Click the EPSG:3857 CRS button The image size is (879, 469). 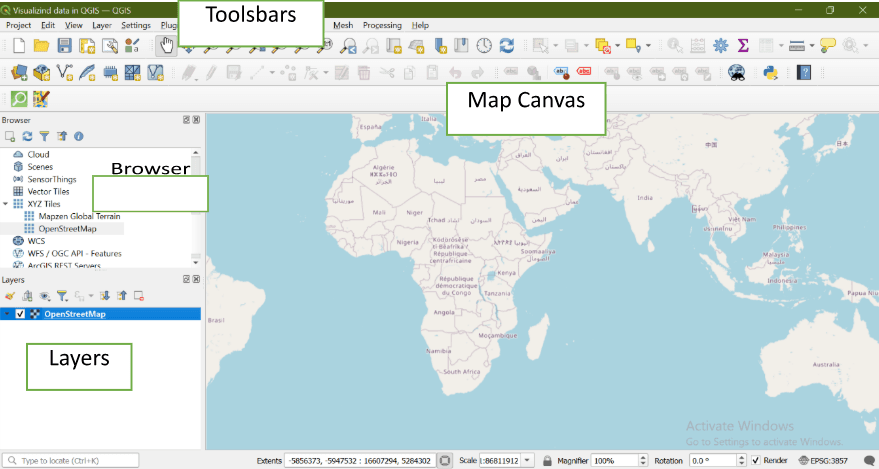[x=825, y=460]
